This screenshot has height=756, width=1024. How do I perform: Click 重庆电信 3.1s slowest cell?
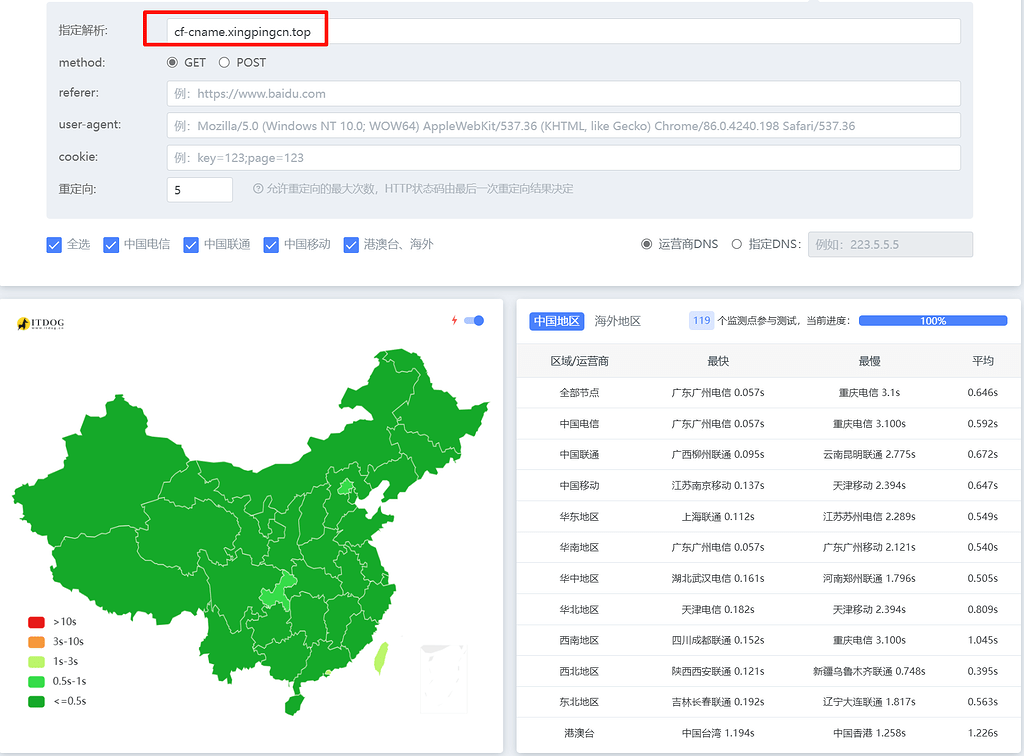(869, 392)
